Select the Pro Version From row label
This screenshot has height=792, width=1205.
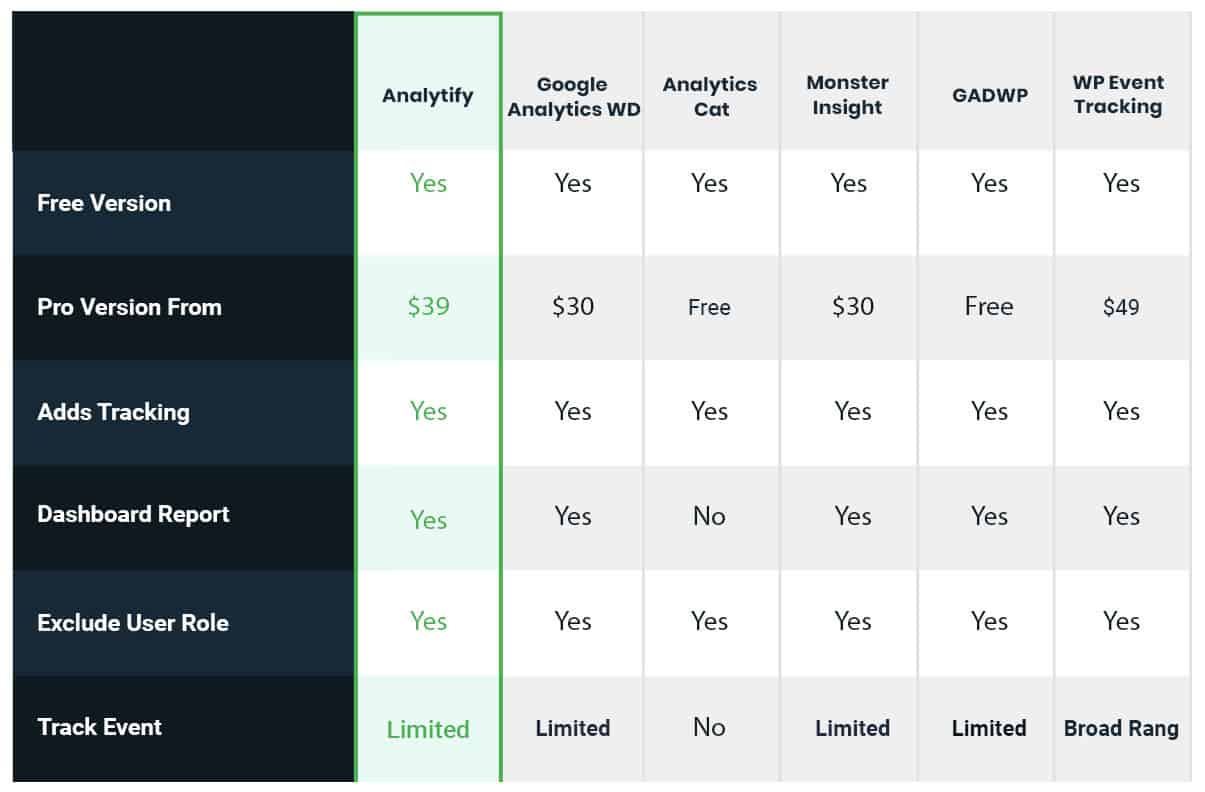pyautogui.click(x=129, y=307)
